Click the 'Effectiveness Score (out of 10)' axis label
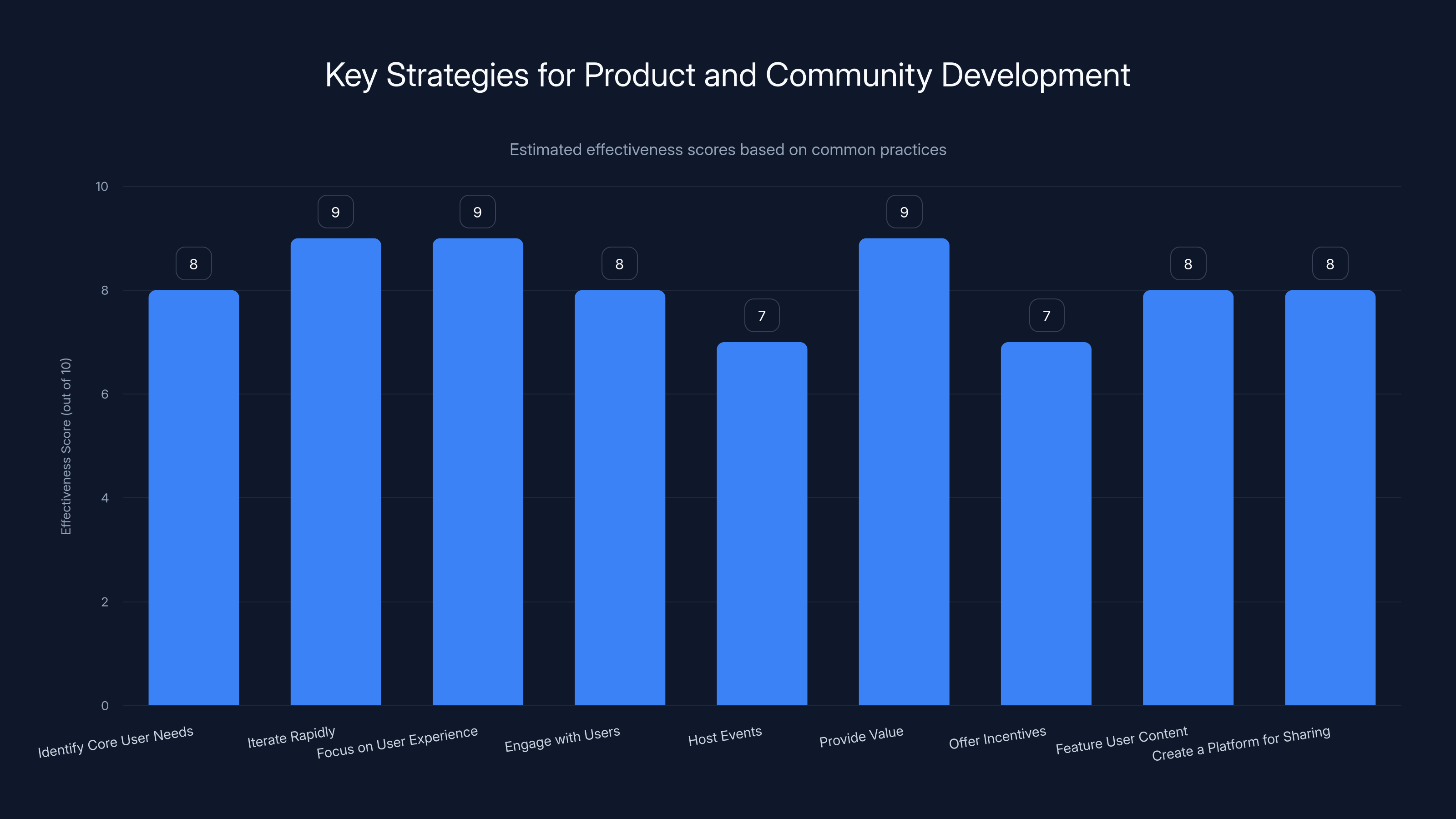Image resolution: width=1456 pixels, height=819 pixels. pyautogui.click(x=66, y=446)
